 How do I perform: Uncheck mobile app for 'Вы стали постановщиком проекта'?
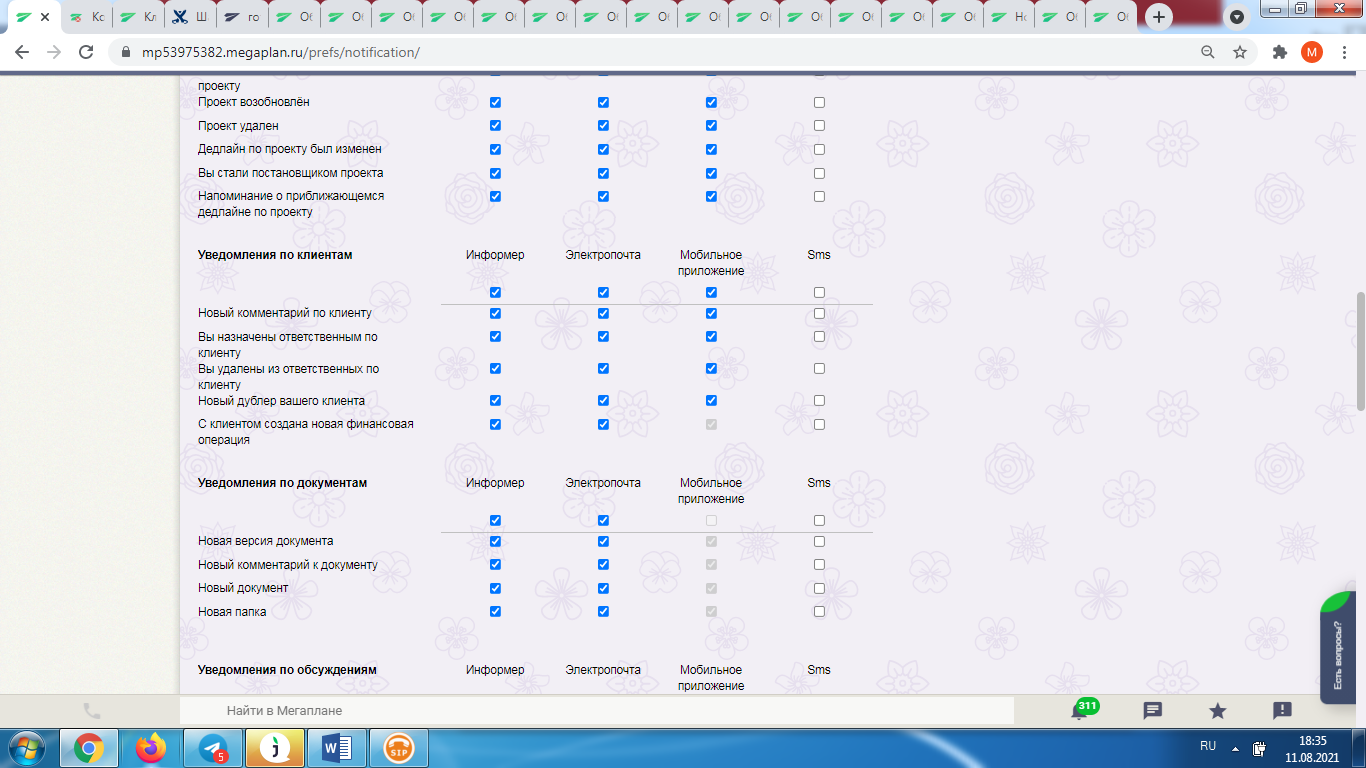pyautogui.click(x=711, y=173)
